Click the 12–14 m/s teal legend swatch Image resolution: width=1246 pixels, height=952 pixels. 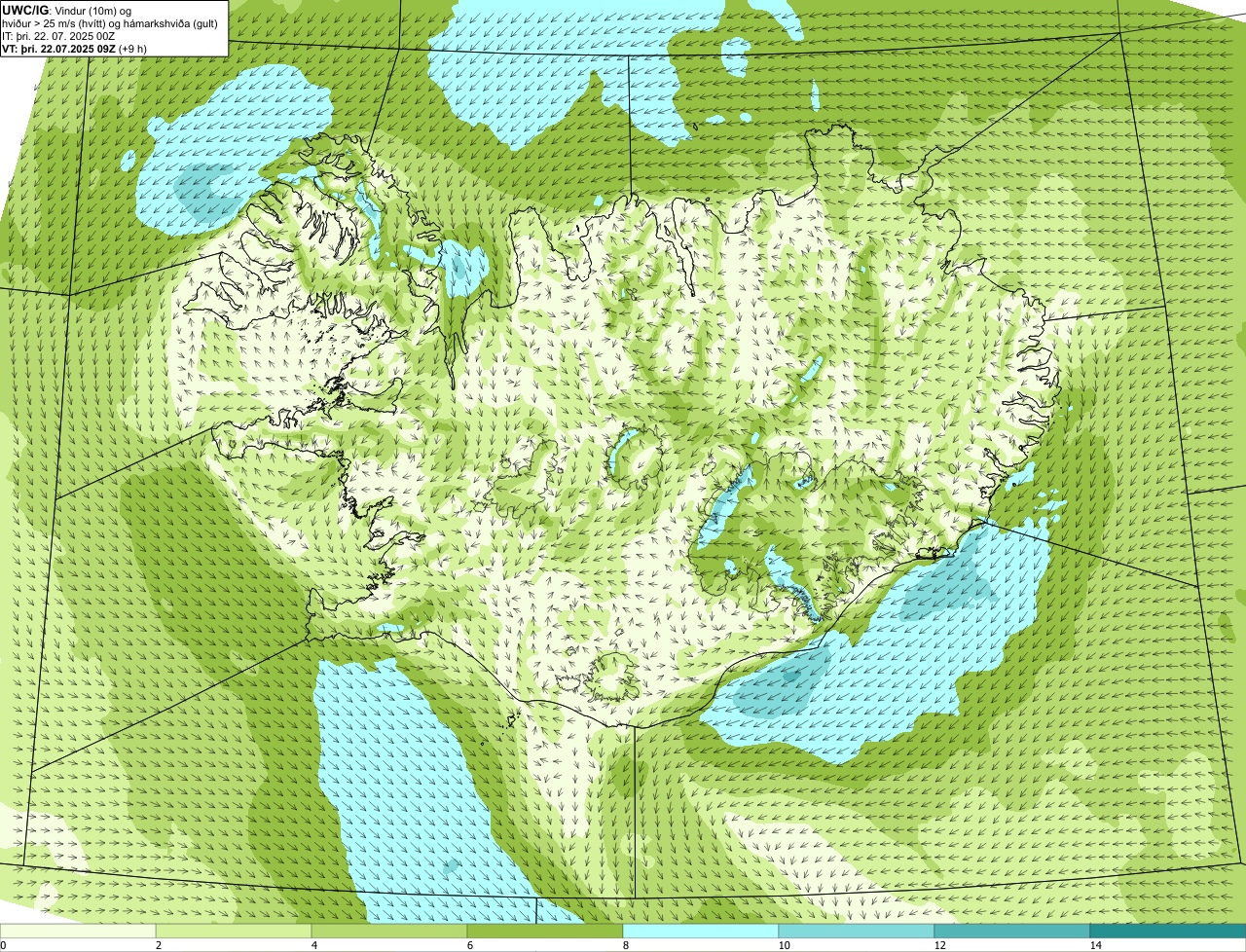click(x=1012, y=931)
